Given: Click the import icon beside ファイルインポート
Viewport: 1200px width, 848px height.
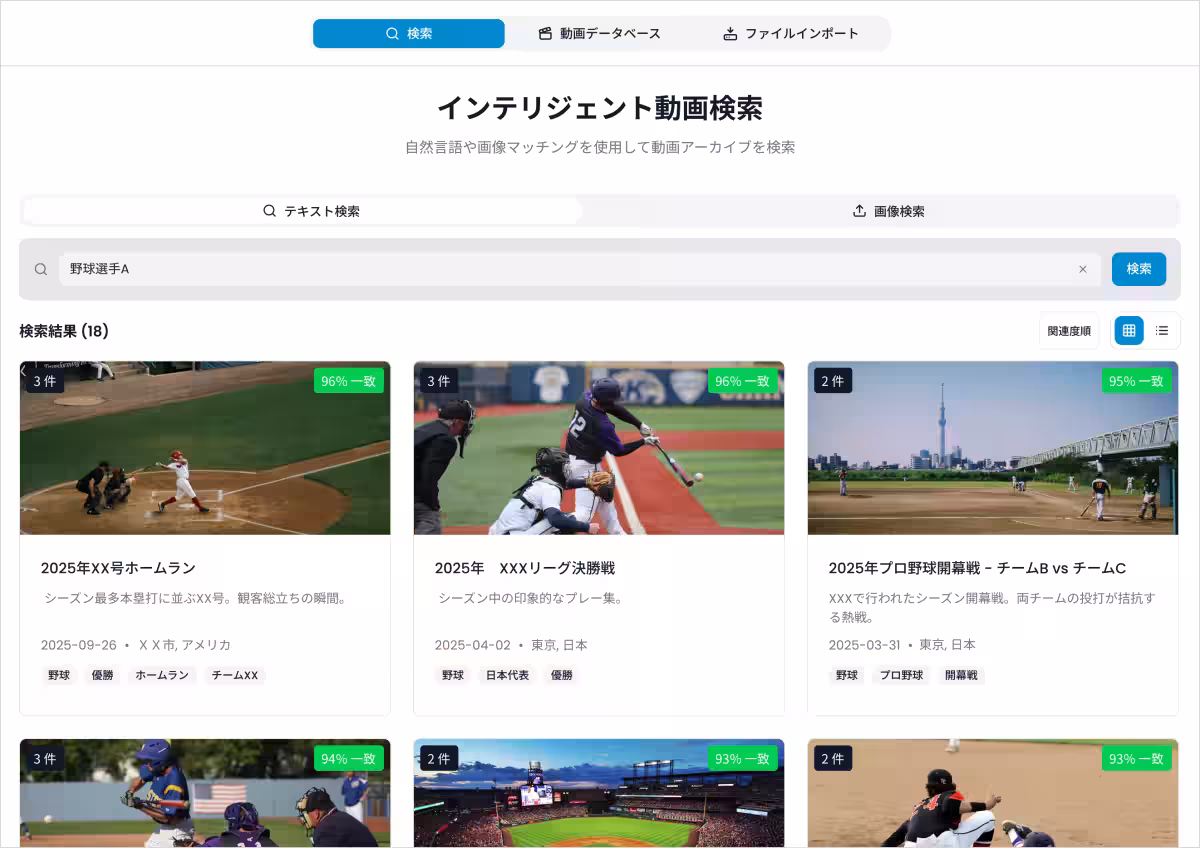Looking at the screenshot, I should pyautogui.click(x=729, y=33).
